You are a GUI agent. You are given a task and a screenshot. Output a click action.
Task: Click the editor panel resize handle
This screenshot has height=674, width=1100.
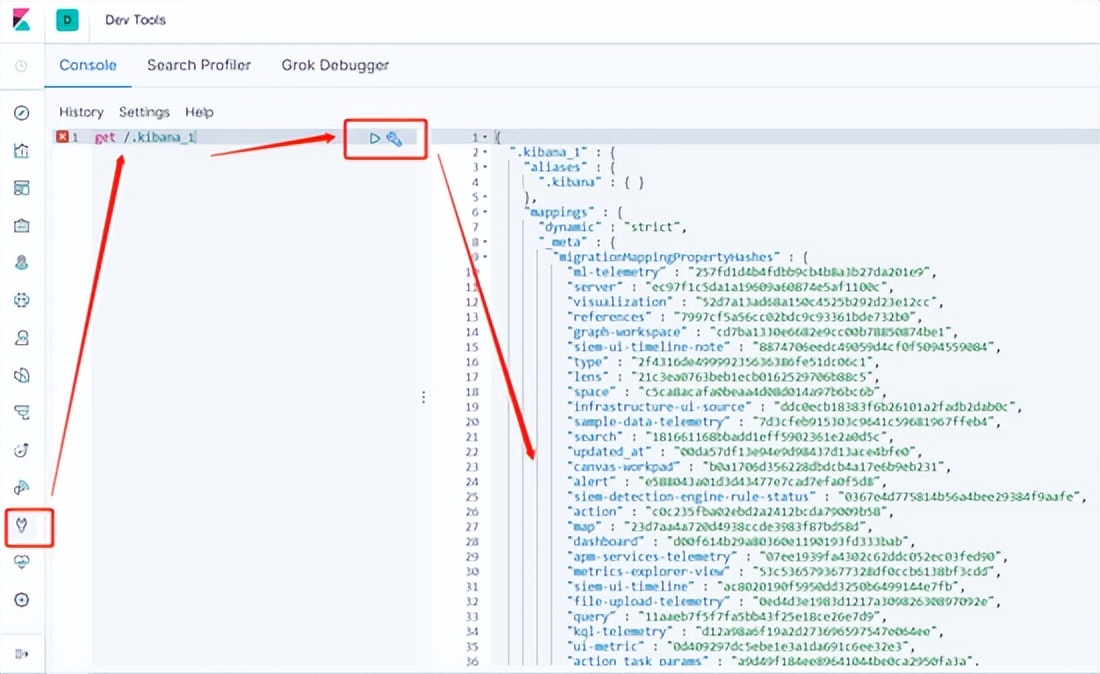pyautogui.click(x=424, y=398)
